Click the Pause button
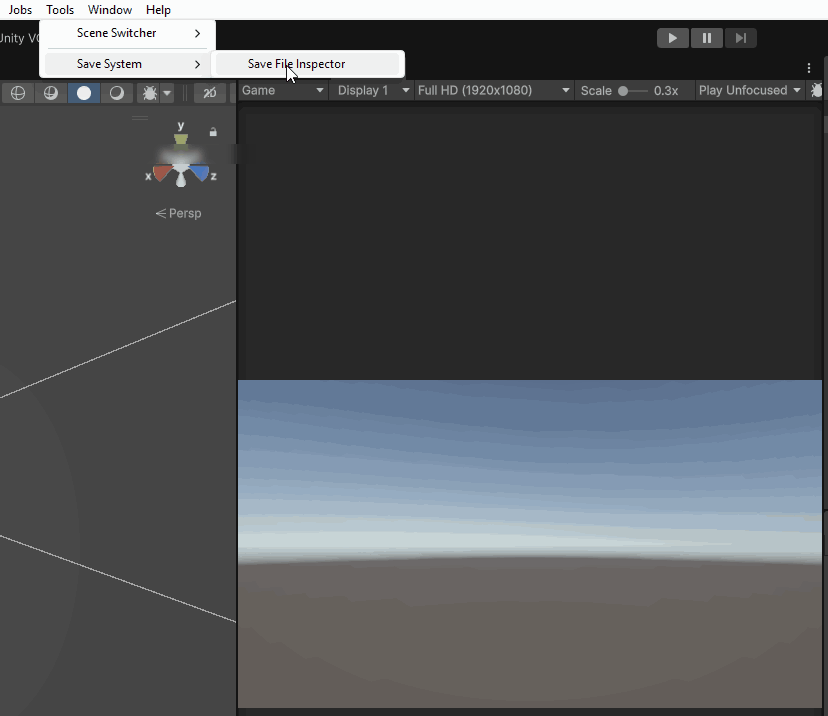Screen dimensions: 828x716 click(707, 38)
